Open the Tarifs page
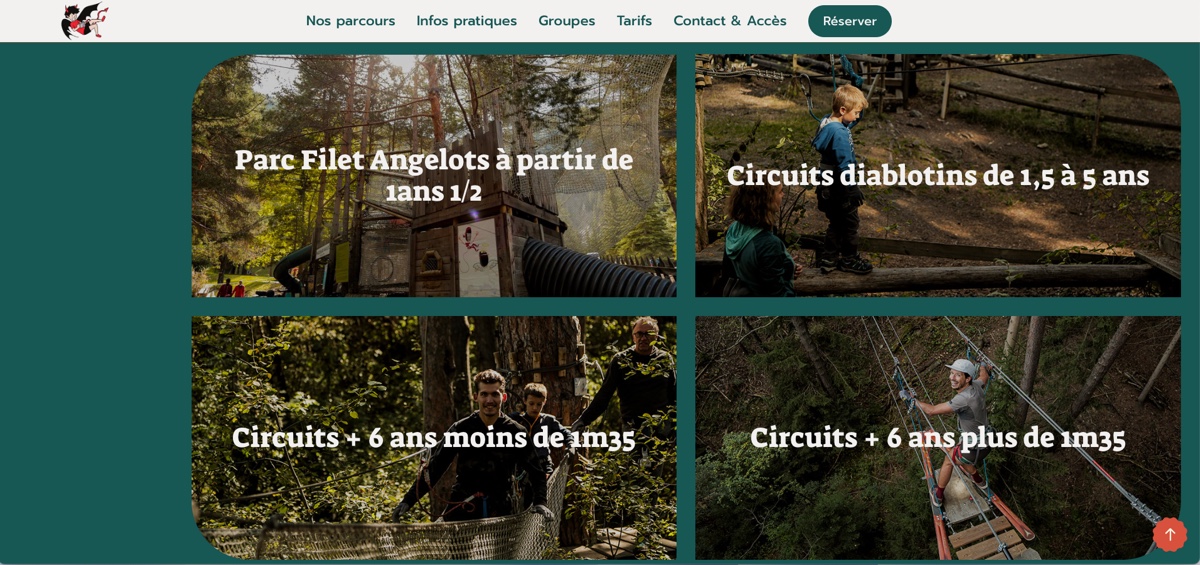 [634, 21]
